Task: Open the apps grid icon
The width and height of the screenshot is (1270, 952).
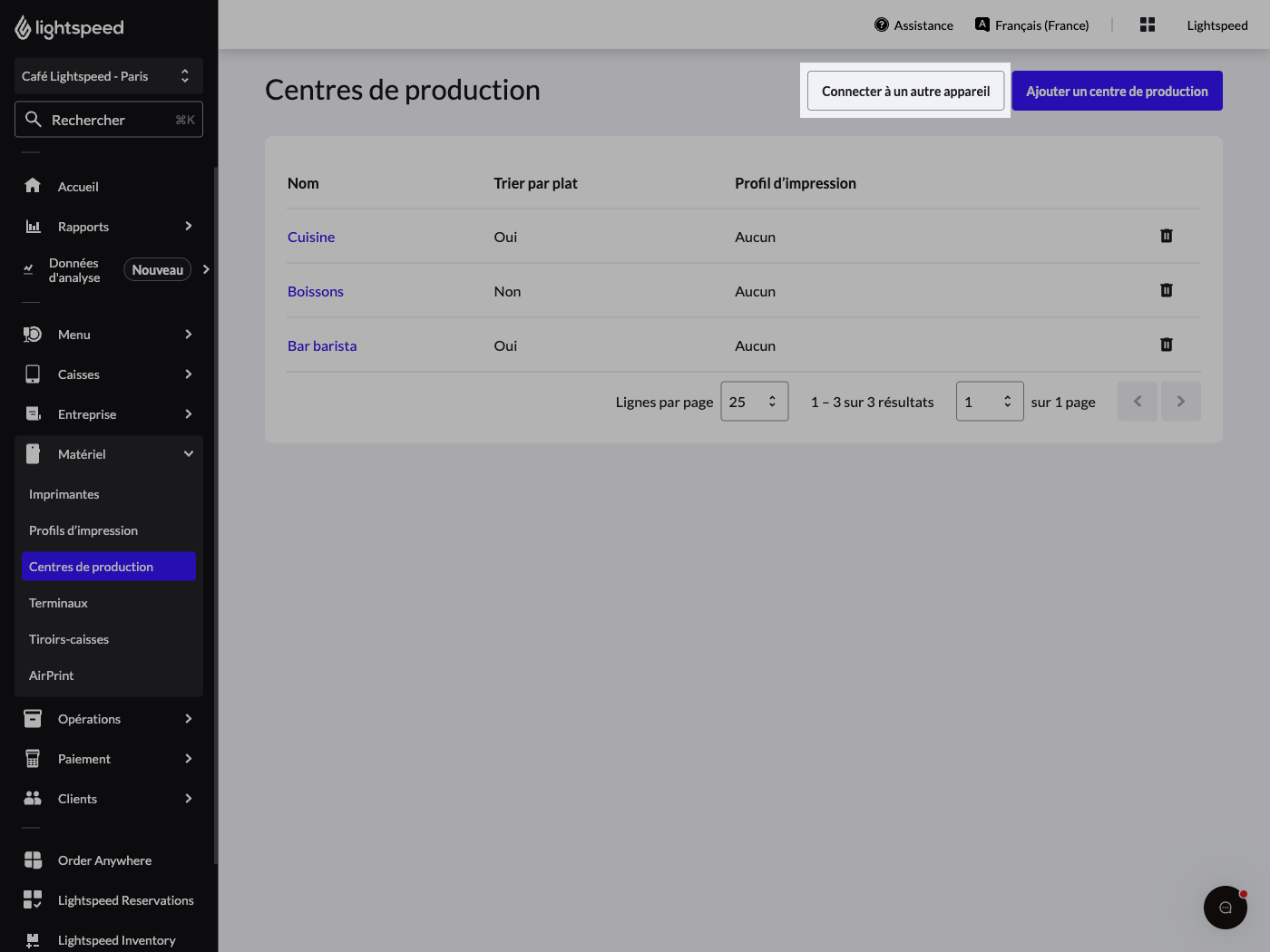Action: pos(1148,24)
